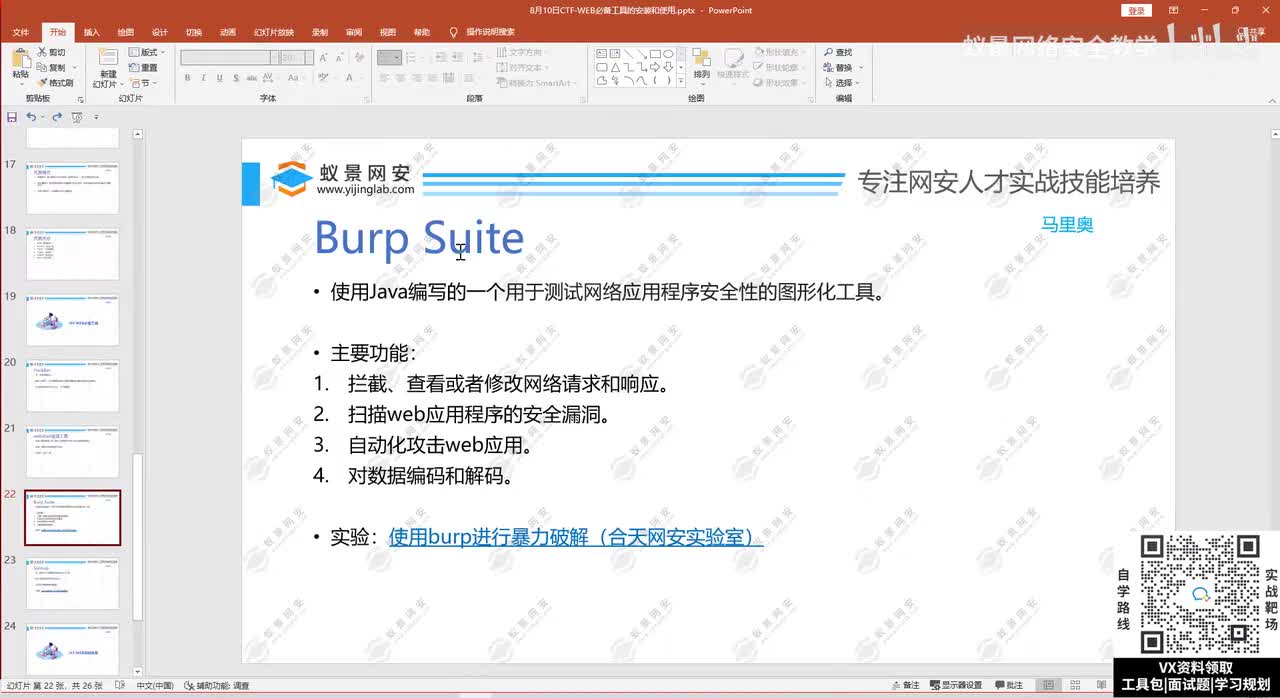Select slide 23 thumbnail
The height and width of the screenshot is (698, 1280).
coord(73,583)
